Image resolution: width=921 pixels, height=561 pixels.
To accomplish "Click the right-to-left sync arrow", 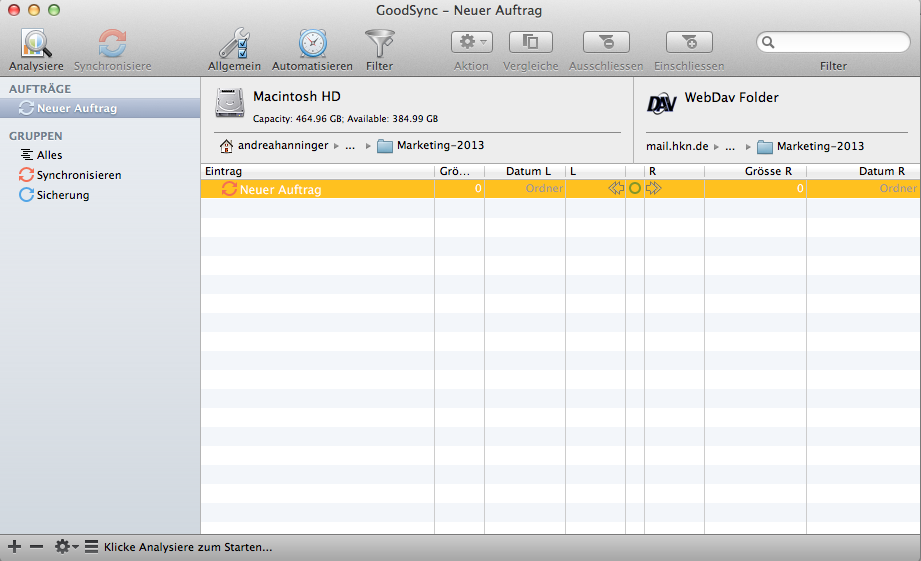I will pyautogui.click(x=616, y=188).
